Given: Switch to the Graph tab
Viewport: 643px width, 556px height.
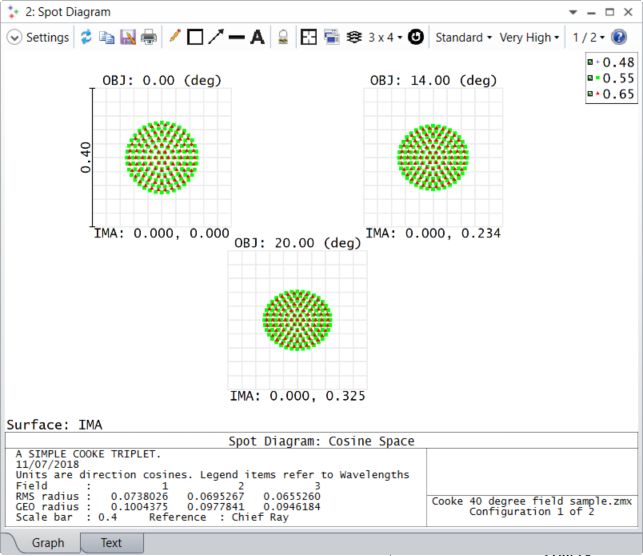Looking at the screenshot, I should tap(48, 542).
